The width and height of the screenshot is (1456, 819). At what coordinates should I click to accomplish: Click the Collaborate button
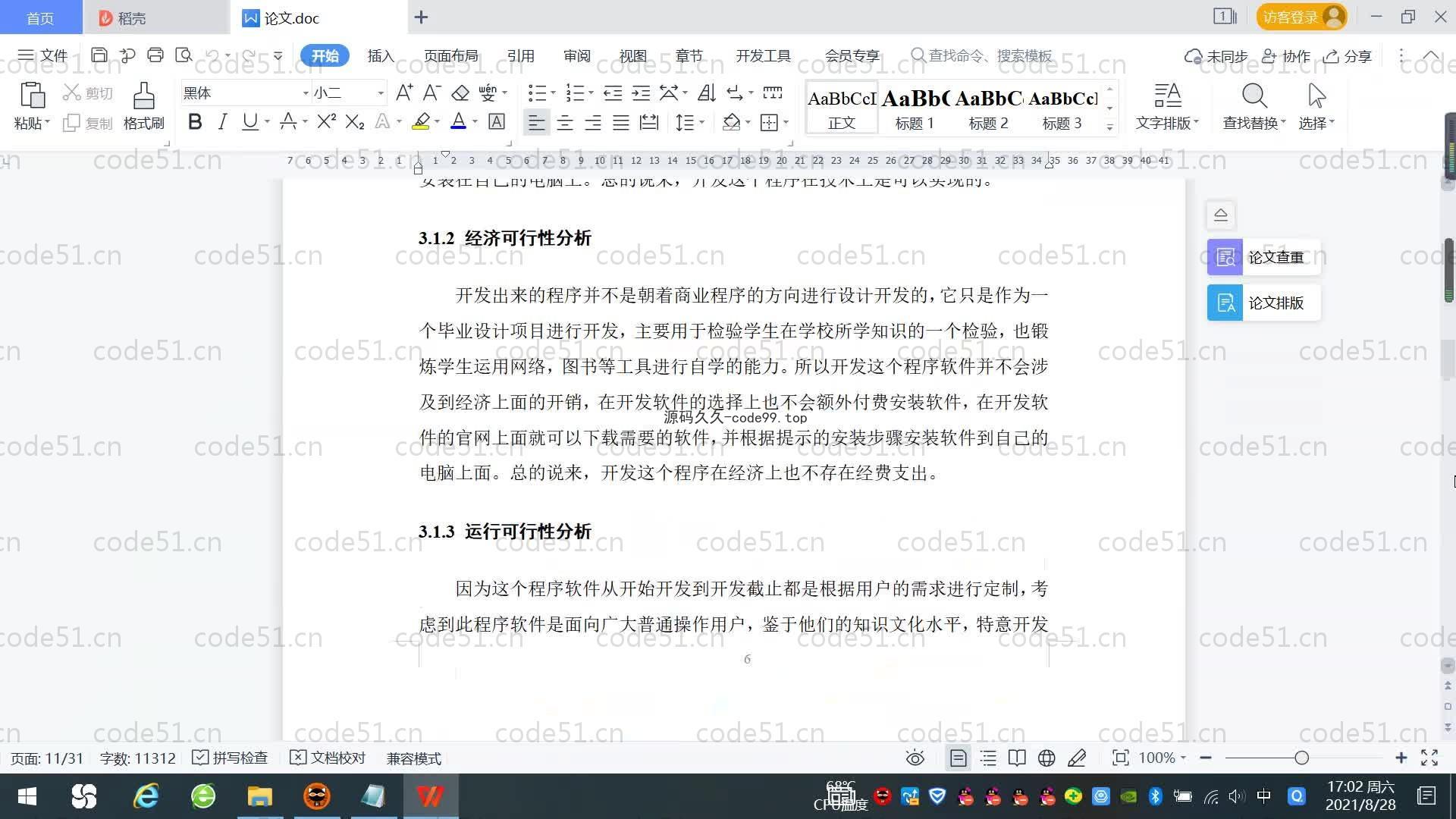[x=1286, y=56]
